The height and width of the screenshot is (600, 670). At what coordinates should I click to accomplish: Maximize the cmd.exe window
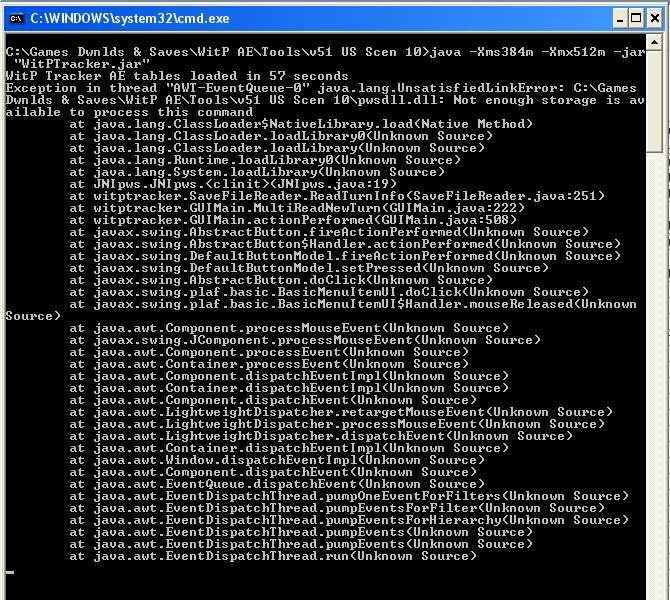click(636, 19)
